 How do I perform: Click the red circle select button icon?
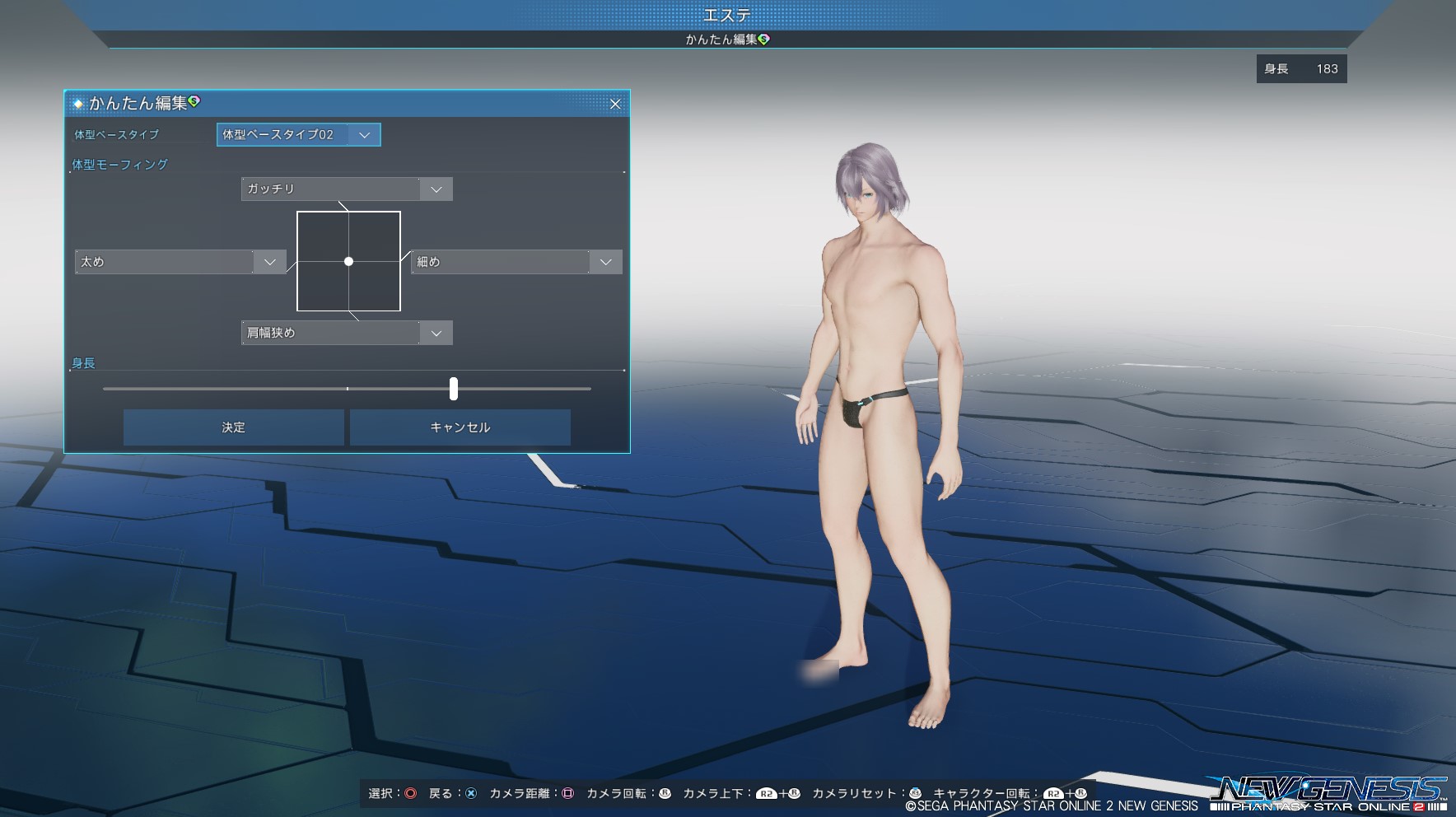tap(410, 793)
